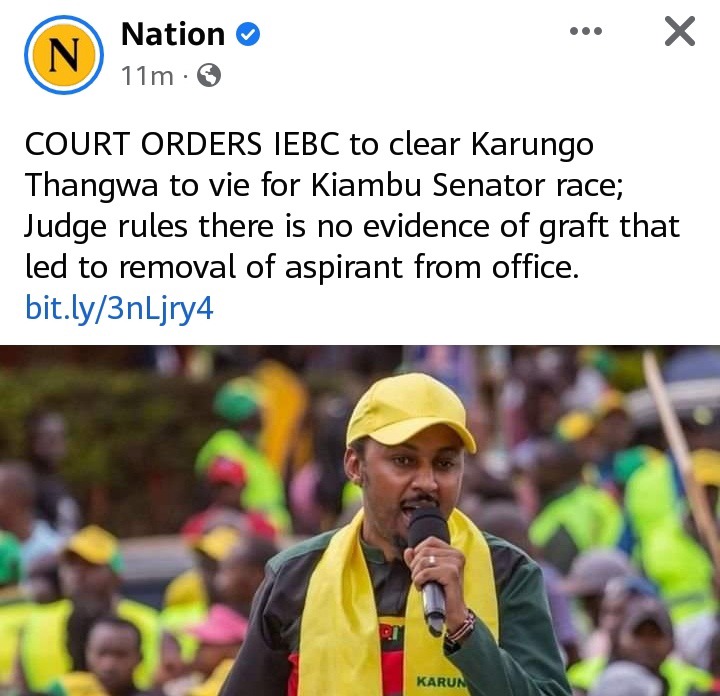Image resolution: width=720 pixels, height=696 pixels.
Task: Open the three-dot more options menu
Action: (x=585, y=31)
